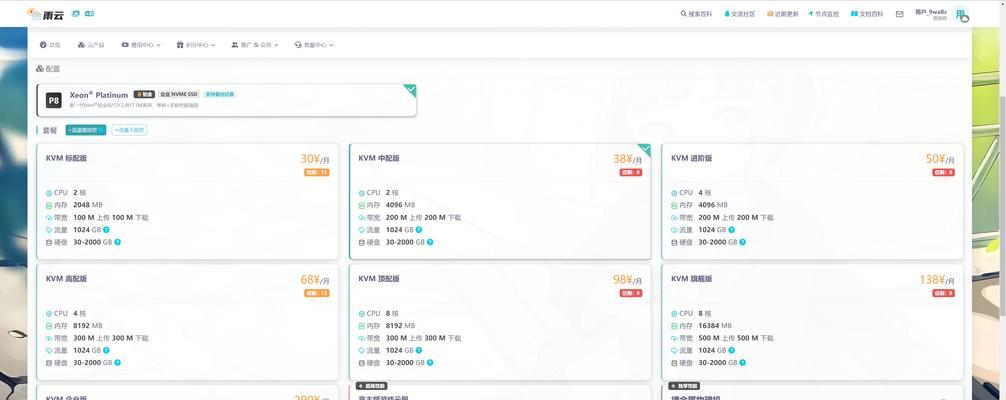
Task: Open 搜索百科 search
Action: coord(696,14)
